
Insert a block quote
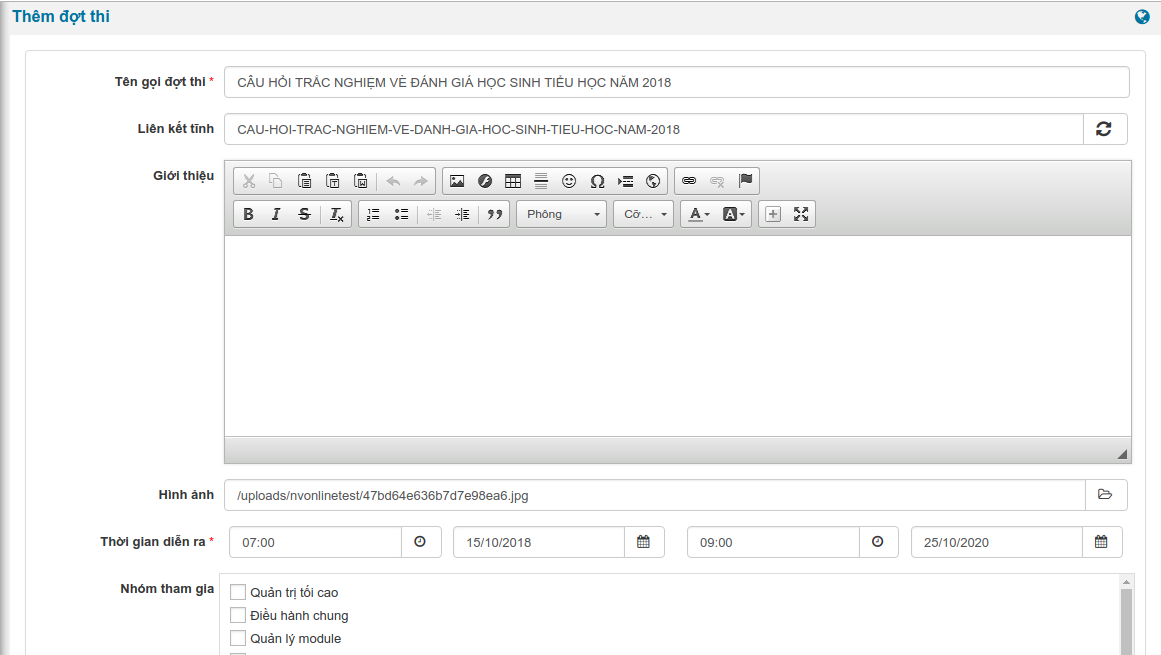(494, 214)
